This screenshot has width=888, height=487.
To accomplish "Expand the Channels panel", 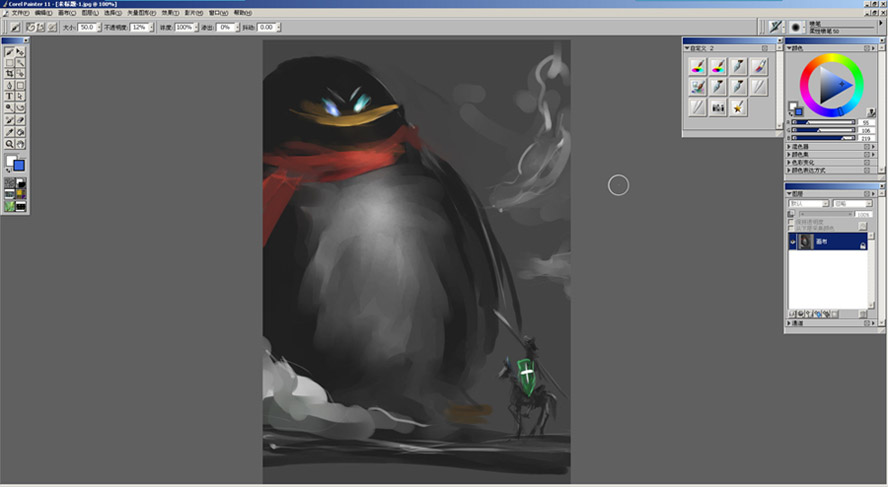I will [x=789, y=323].
